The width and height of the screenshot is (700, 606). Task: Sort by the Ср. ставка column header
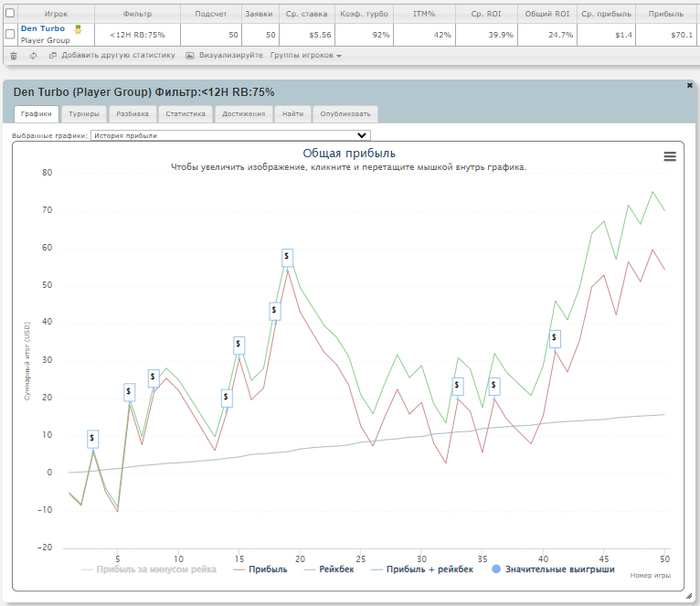(307, 14)
